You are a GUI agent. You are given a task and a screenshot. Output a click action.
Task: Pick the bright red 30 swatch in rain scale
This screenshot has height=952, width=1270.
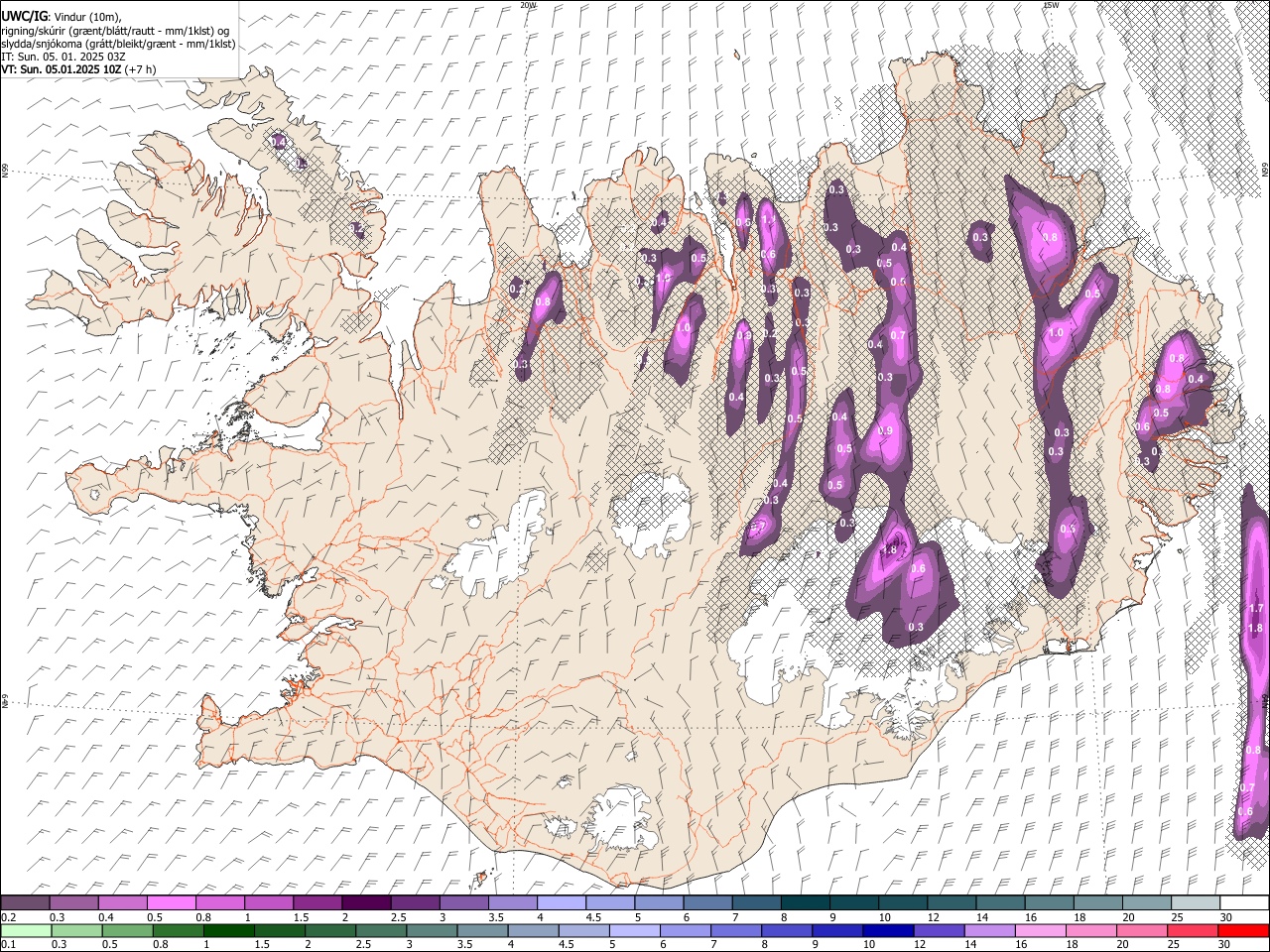pyautogui.click(x=1243, y=930)
